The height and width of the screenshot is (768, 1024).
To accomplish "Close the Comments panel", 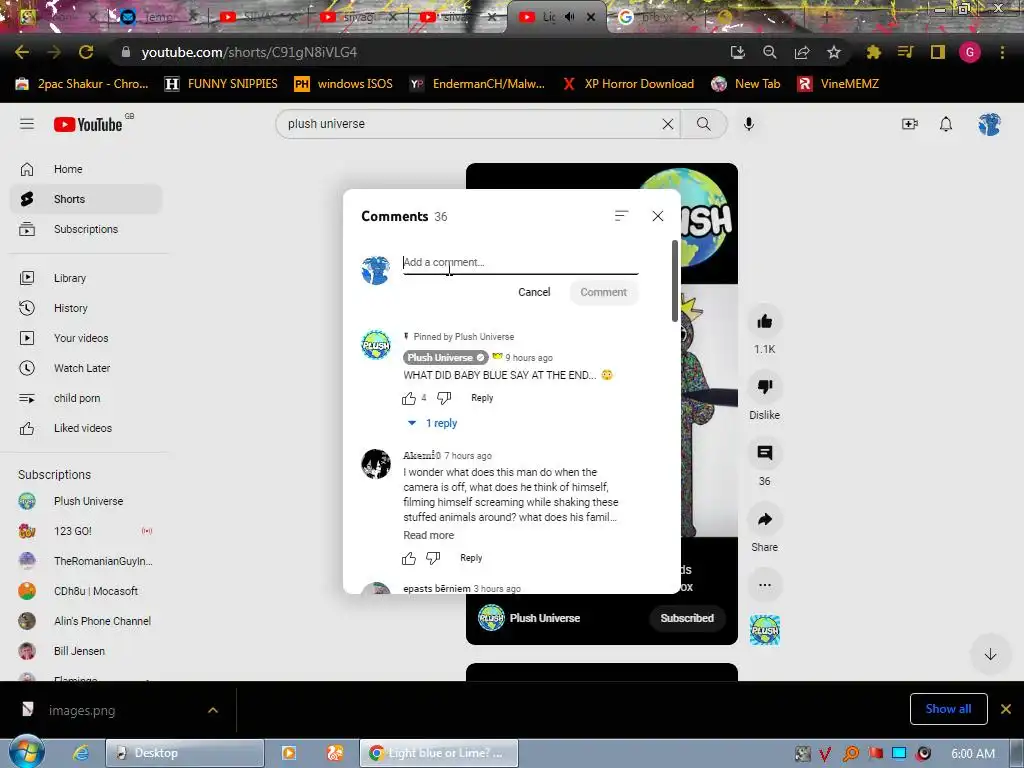I will tap(658, 216).
